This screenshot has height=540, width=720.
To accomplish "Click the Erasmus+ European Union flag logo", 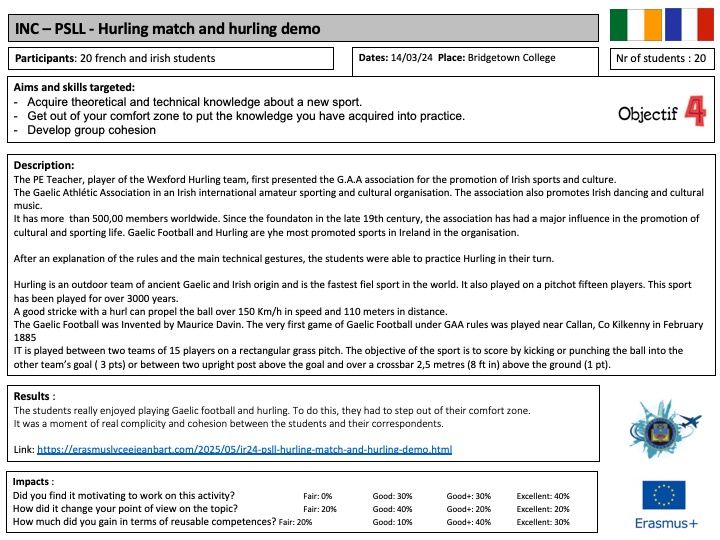I will pos(664,495).
